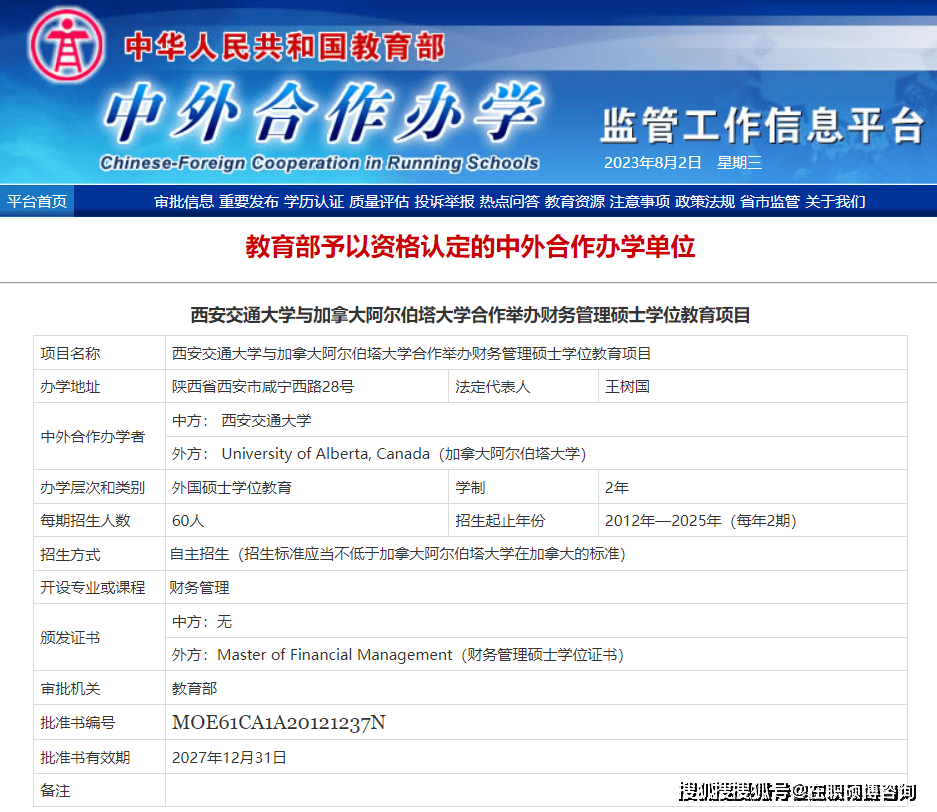Click 投诉举报 in the nav bar
937x812 pixels.
point(444,202)
